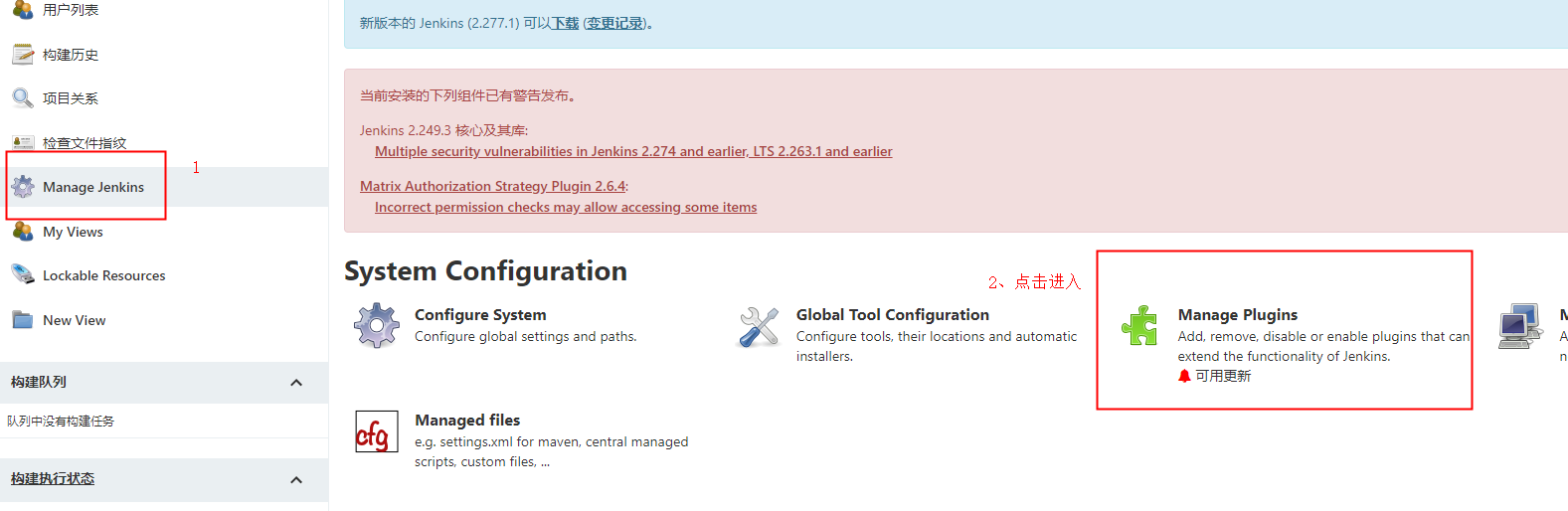Viewport: 1568px width, 511px height.
Task: Click the project relationship magnifier icon
Action: (22, 98)
